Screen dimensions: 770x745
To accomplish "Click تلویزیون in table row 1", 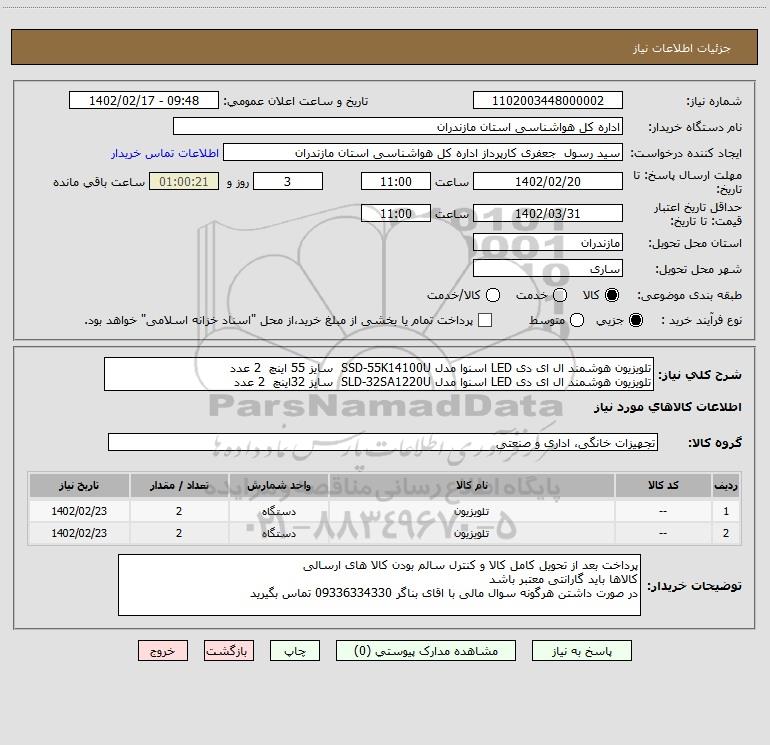I will [471, 511].
